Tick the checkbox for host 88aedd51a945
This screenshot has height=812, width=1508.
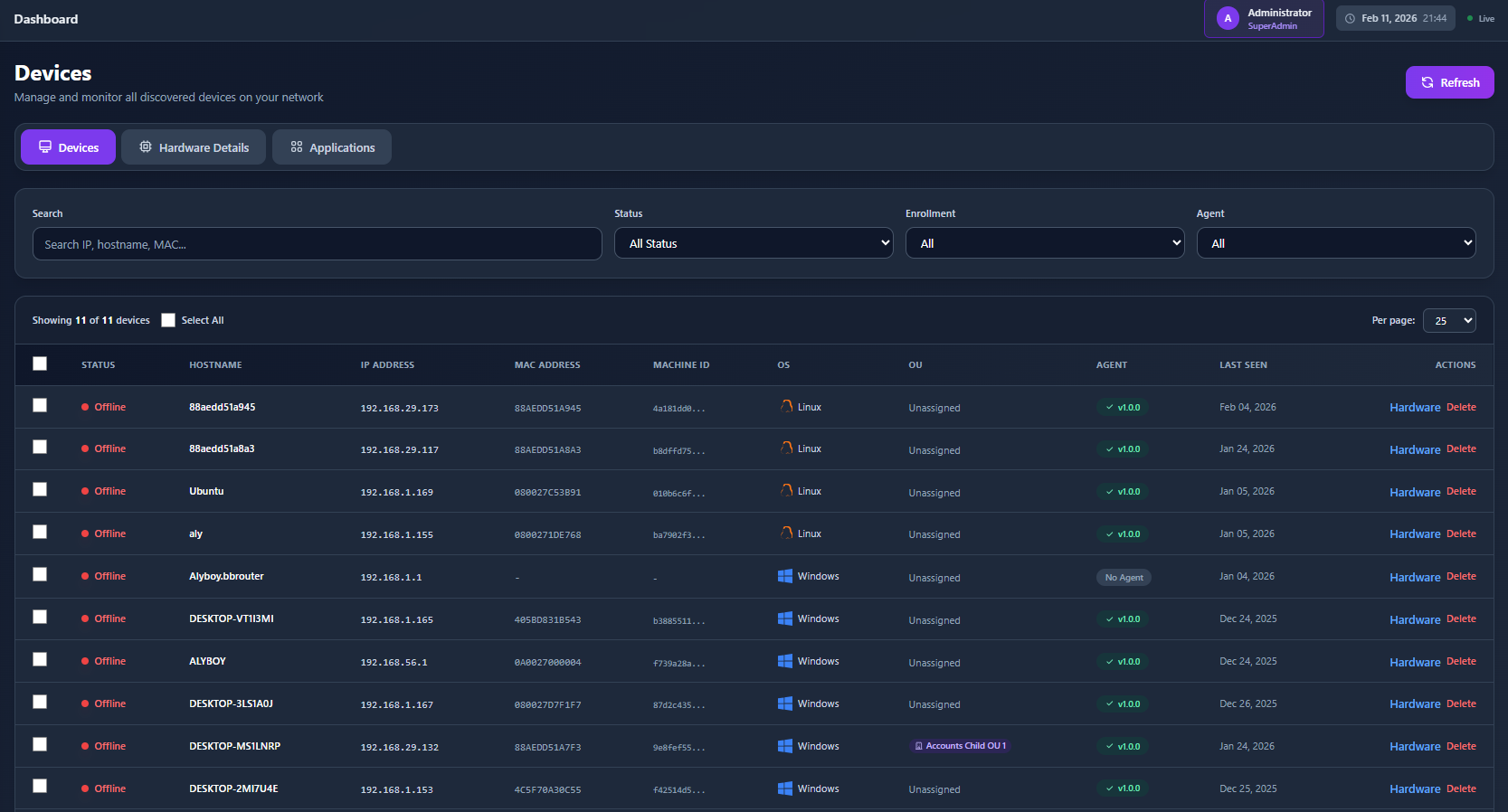(x=40, y=406)
